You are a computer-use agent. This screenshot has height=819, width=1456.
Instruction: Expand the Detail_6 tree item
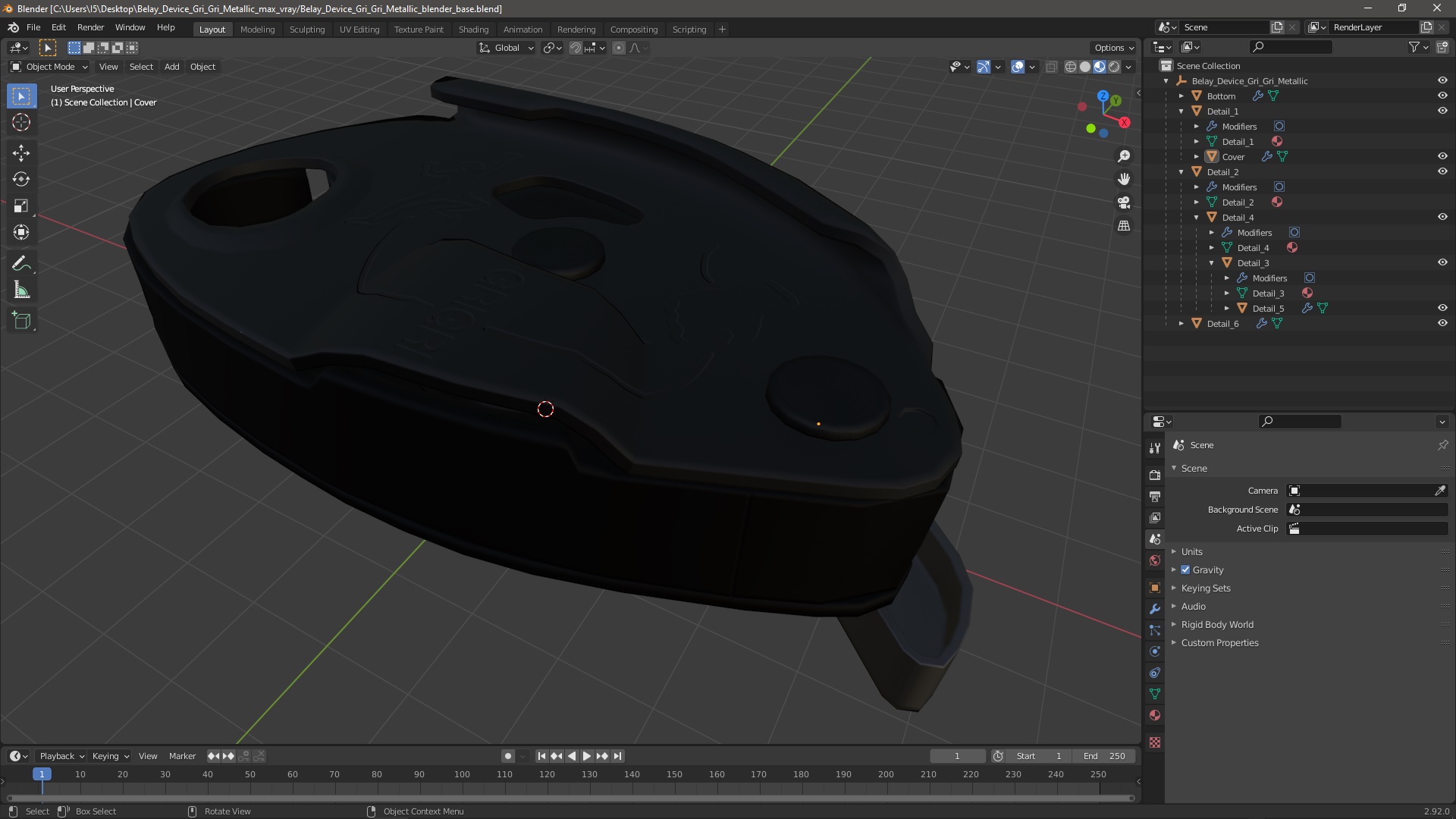tap(1181, 324)
